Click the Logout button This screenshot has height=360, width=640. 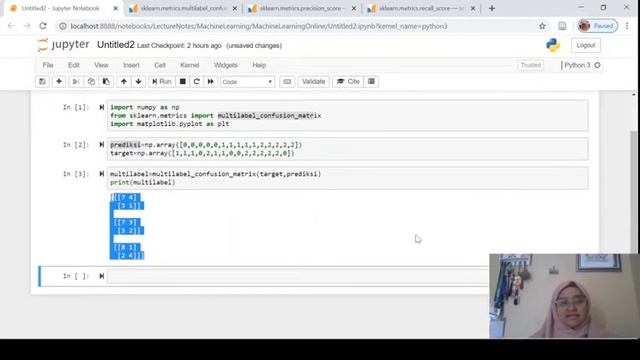pos(586,45)
